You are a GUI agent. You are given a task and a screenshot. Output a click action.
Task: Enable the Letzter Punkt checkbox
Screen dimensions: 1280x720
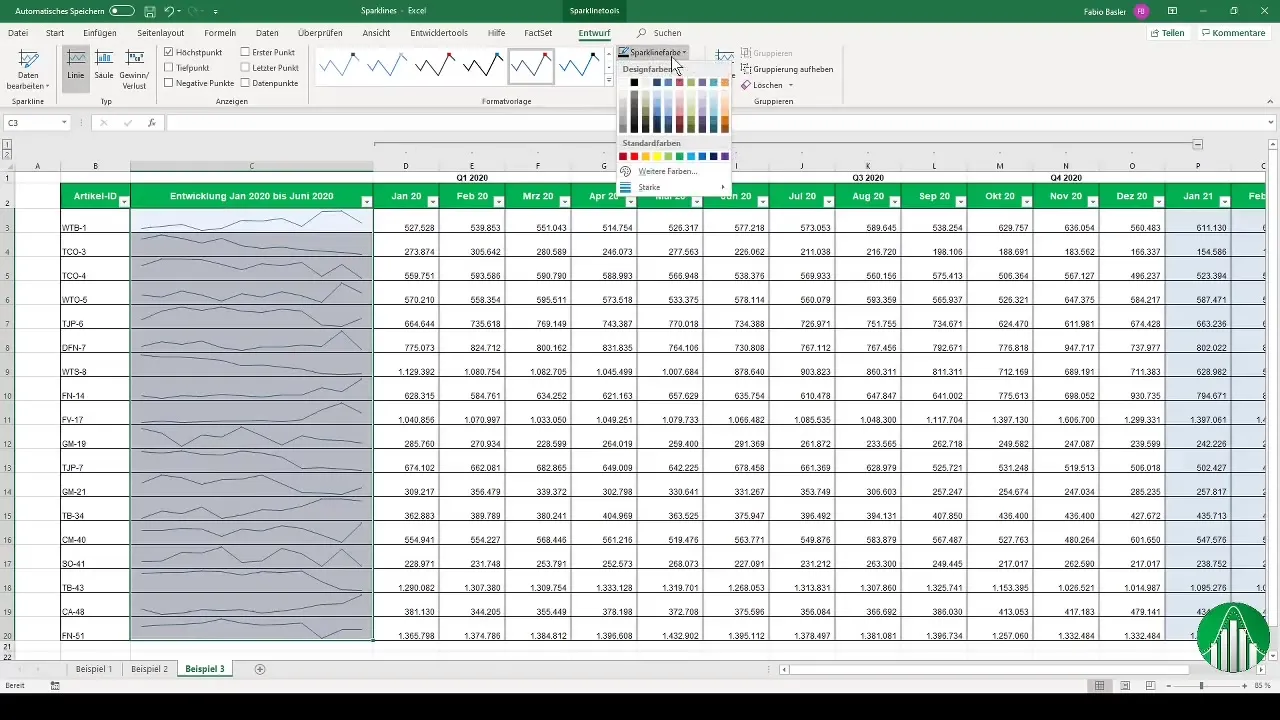pos(246,68)
